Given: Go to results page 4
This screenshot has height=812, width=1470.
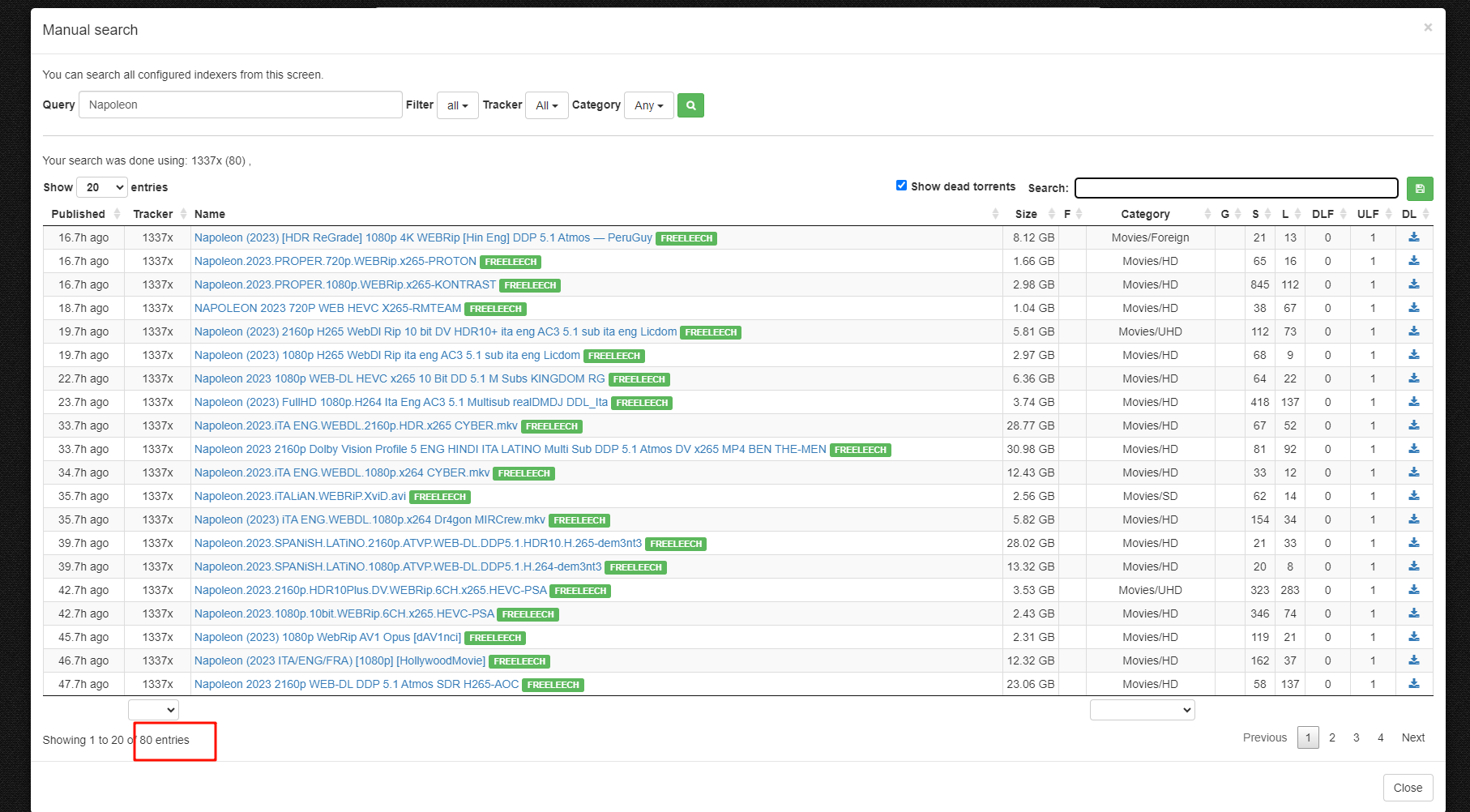Looking at the screenshot, I should coord(1381,737).
